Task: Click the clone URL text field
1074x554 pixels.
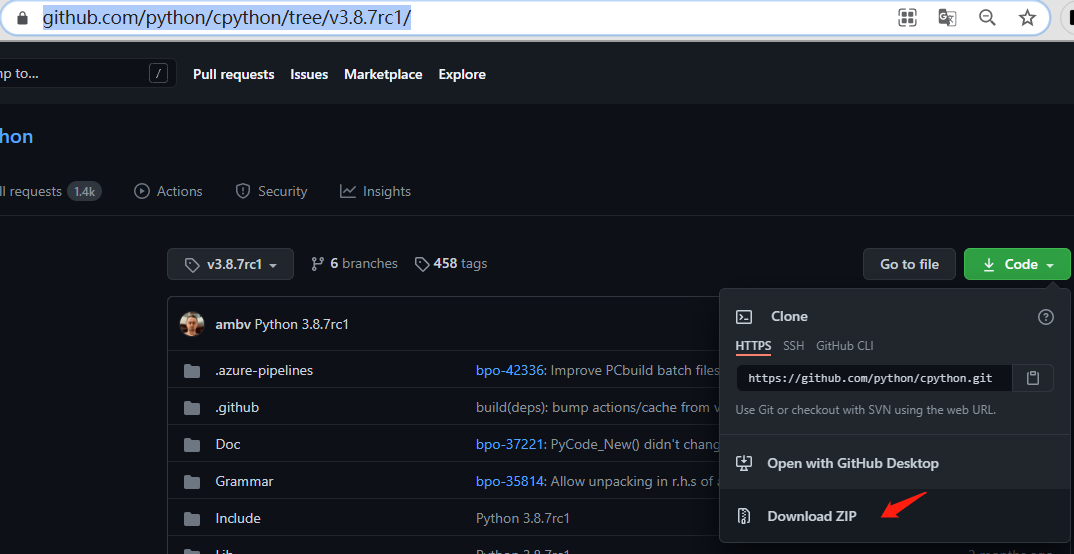Action: pyautogui.click(x=875, y=378)
